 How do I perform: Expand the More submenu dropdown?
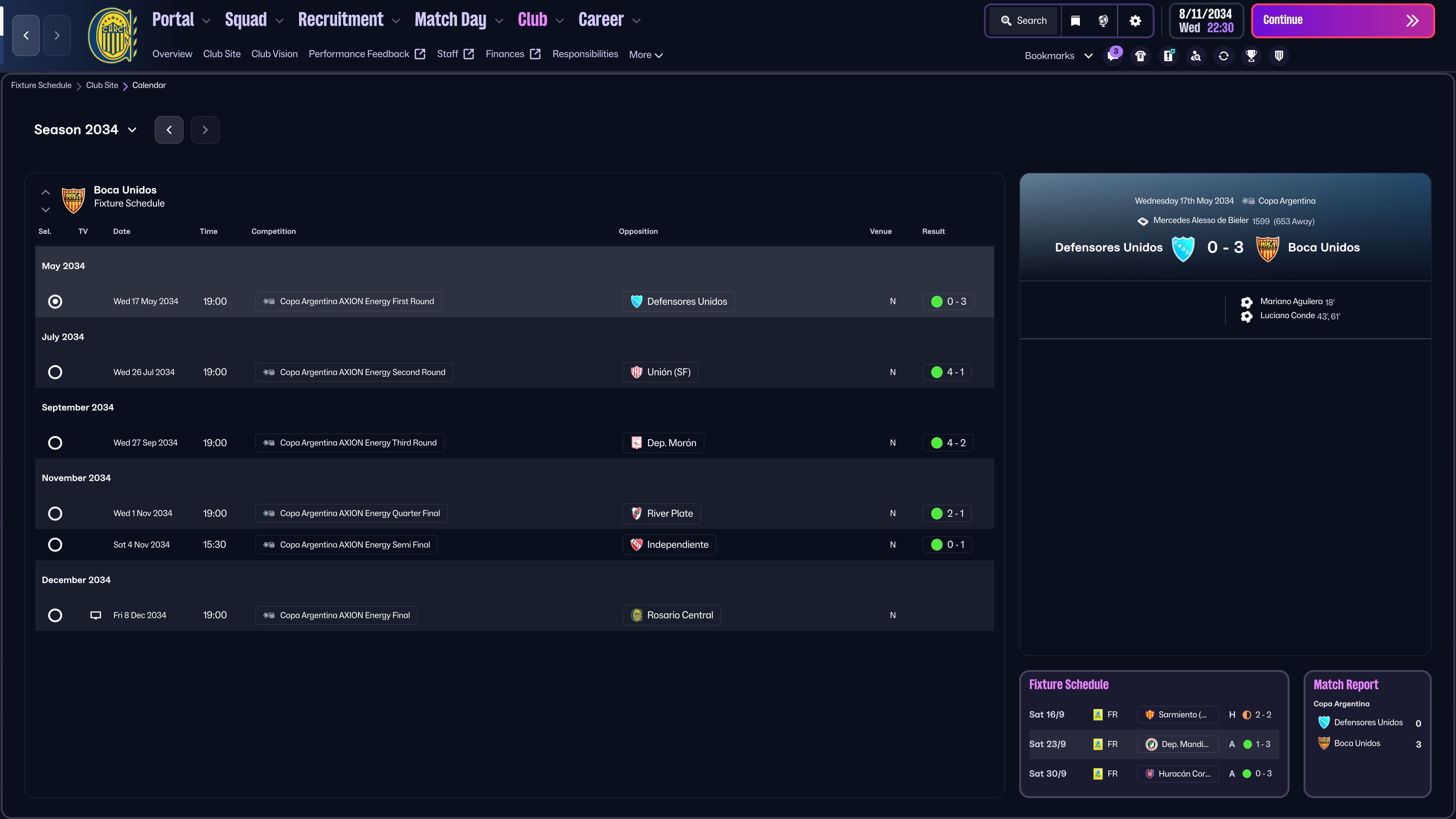pyautogui.click(x=645, y=55)
